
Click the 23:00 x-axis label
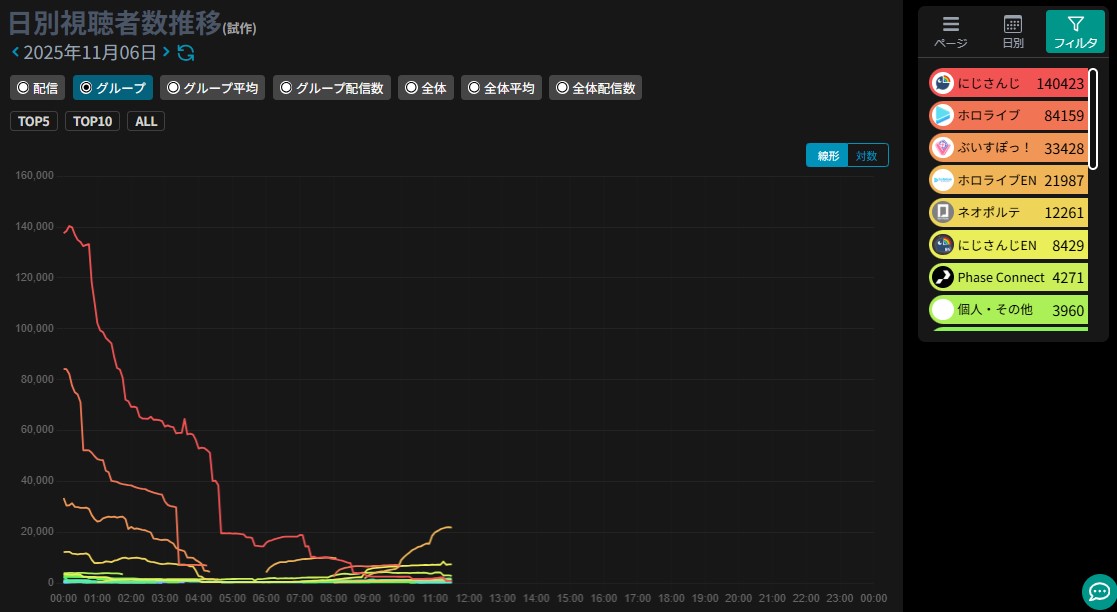840,598
